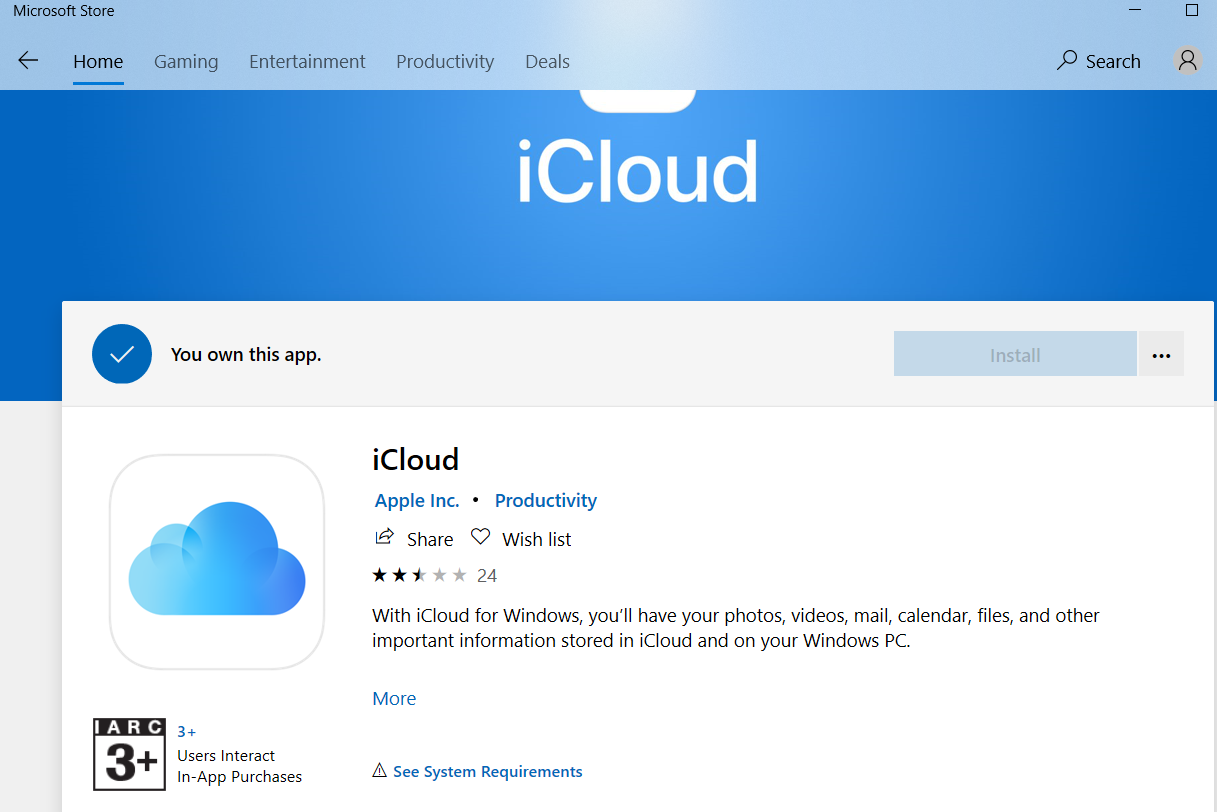Image resolution: width=1217 pixels, height=812 pixels.
Task: Click the 24 ratings count
Action: tap(487, 575)
